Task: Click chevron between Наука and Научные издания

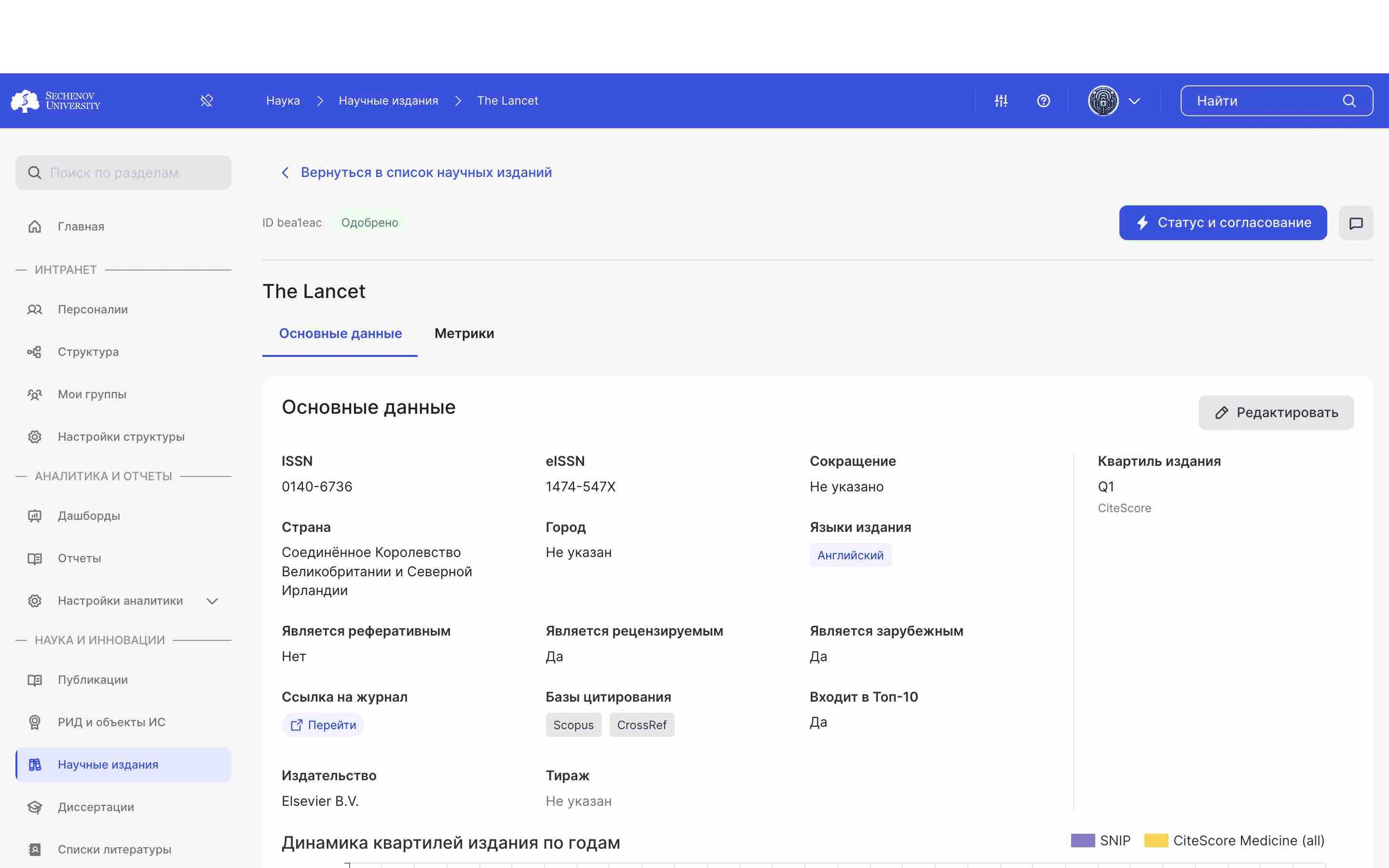Action: pos(320,101)
